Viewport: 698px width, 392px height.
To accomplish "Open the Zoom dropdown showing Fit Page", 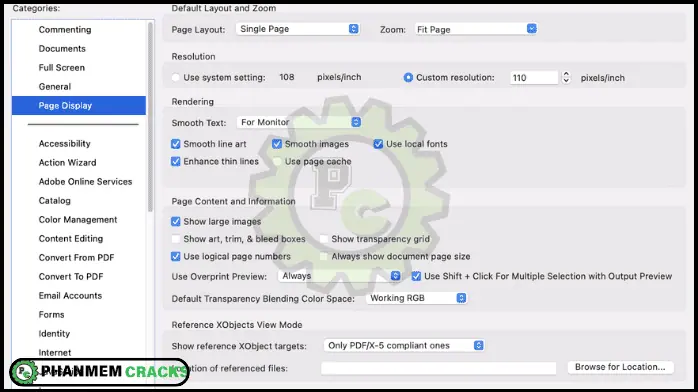I will pos(476,29).
